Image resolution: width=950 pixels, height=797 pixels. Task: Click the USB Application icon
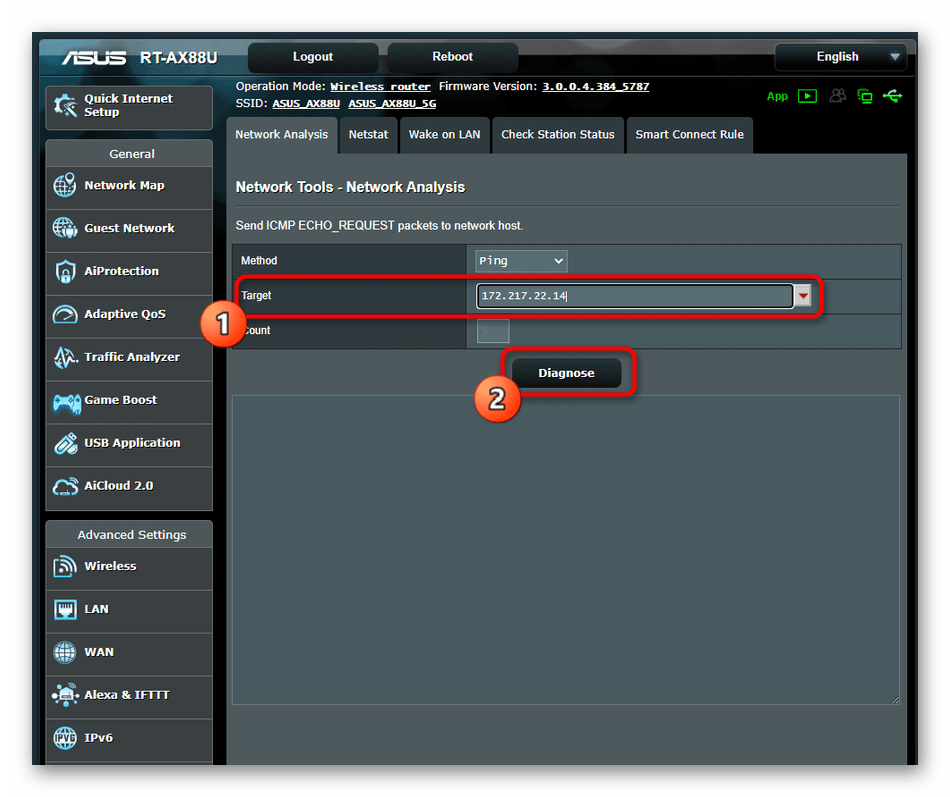tap(65, 444)
